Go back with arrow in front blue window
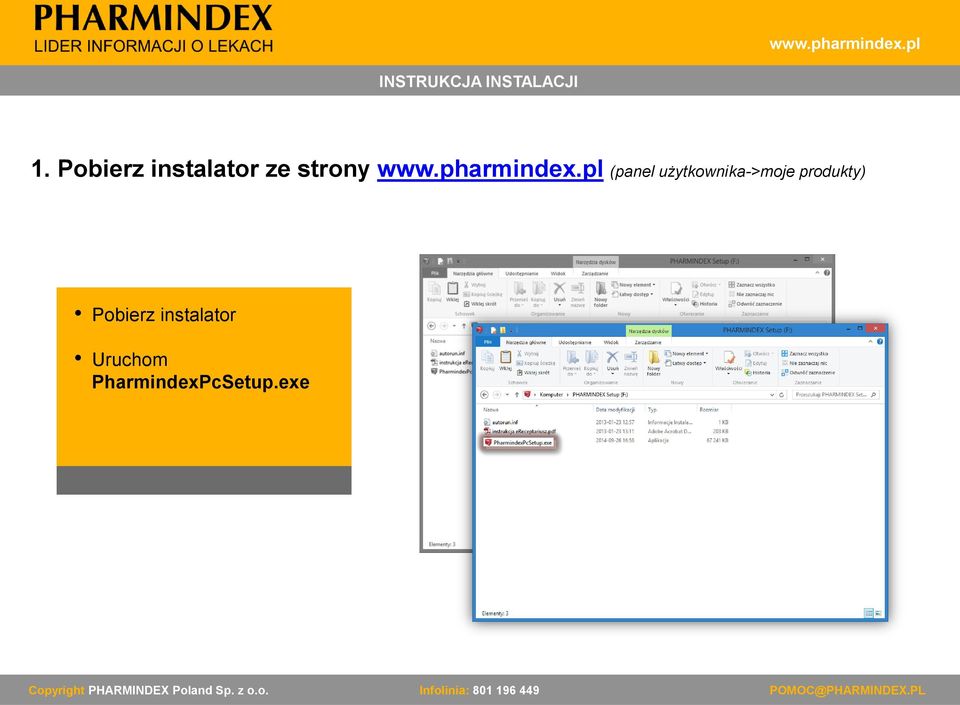 click(x=484, y=395)
